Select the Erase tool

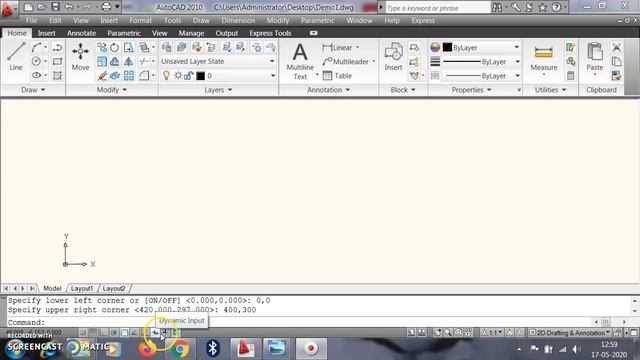click(x=102, y=76)
